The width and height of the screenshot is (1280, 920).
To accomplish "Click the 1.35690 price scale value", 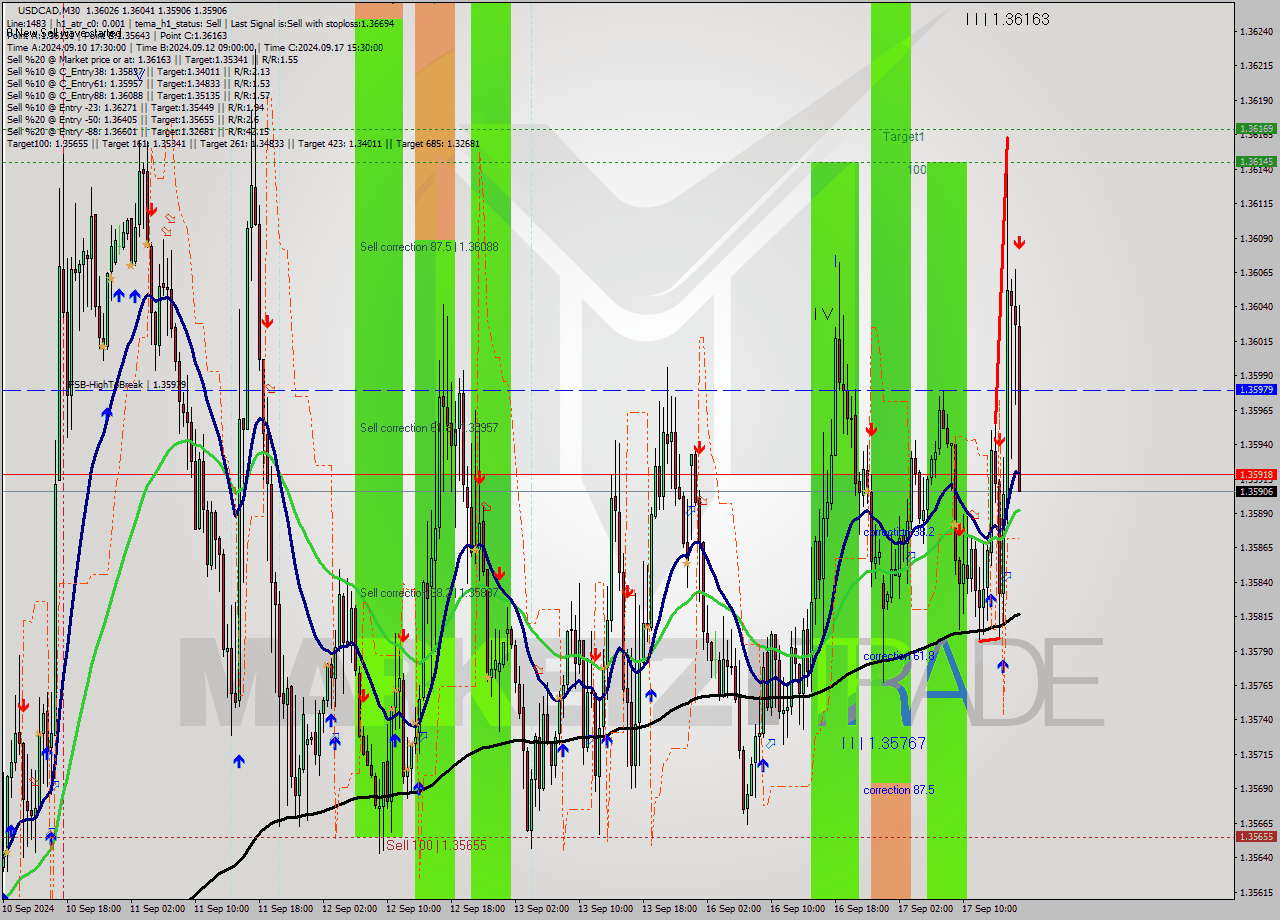I will (x=1255, y=789).
